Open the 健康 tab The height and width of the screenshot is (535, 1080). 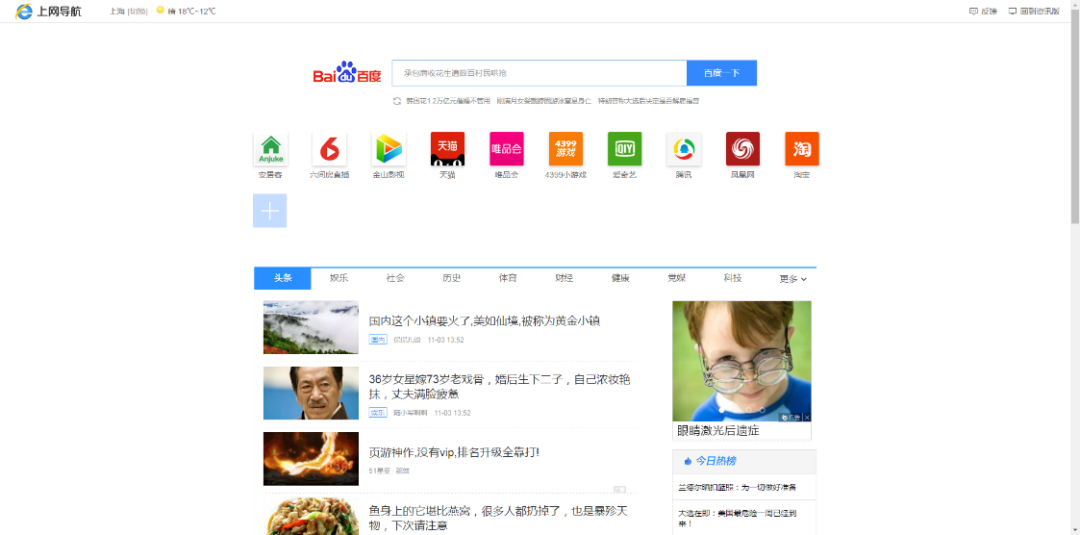coord(620,278)
